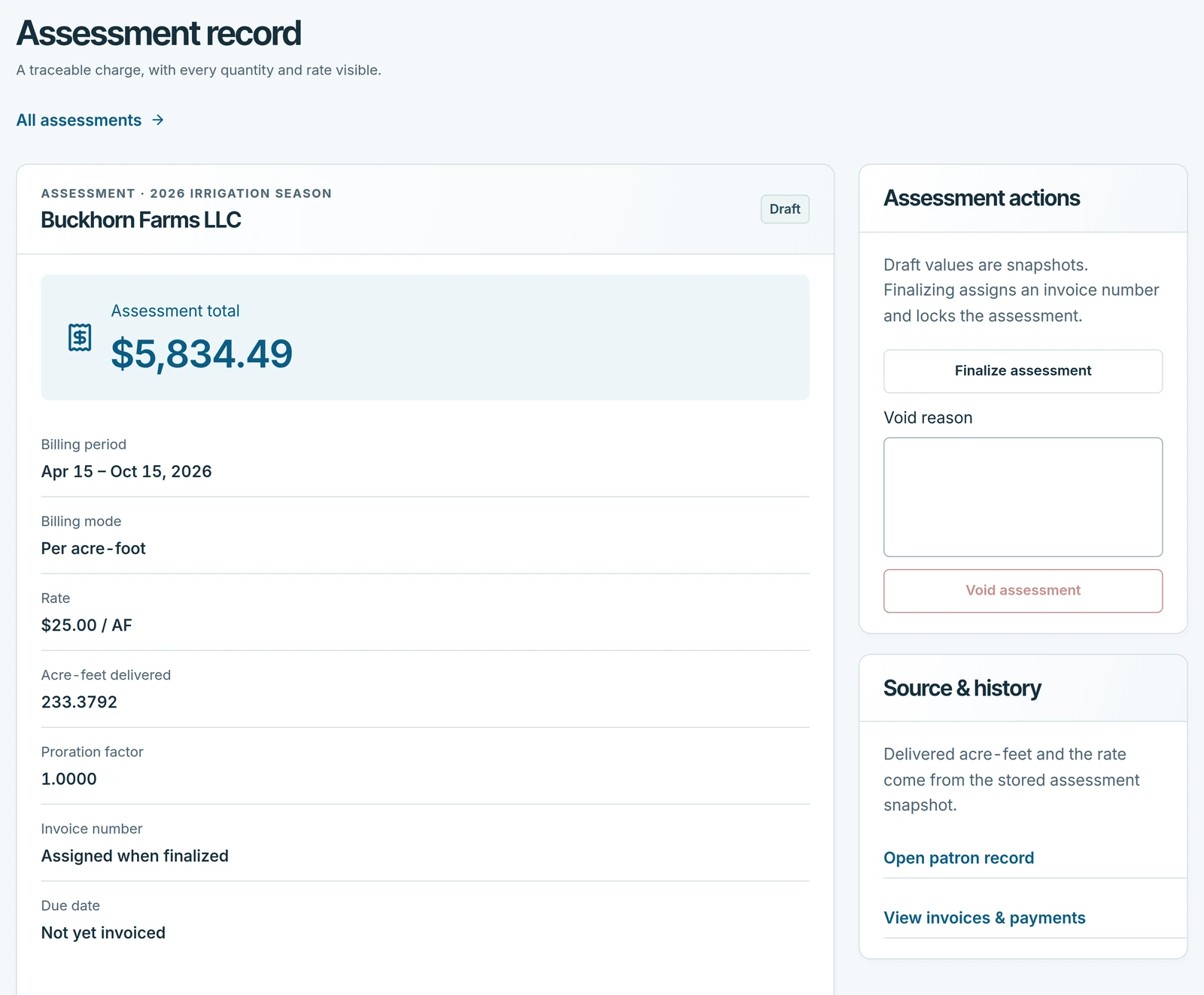Select the $5,834.49 assessment total value
Image resolution: width=1204 pixels, height=995 pixels.
(x=202, y=354)
